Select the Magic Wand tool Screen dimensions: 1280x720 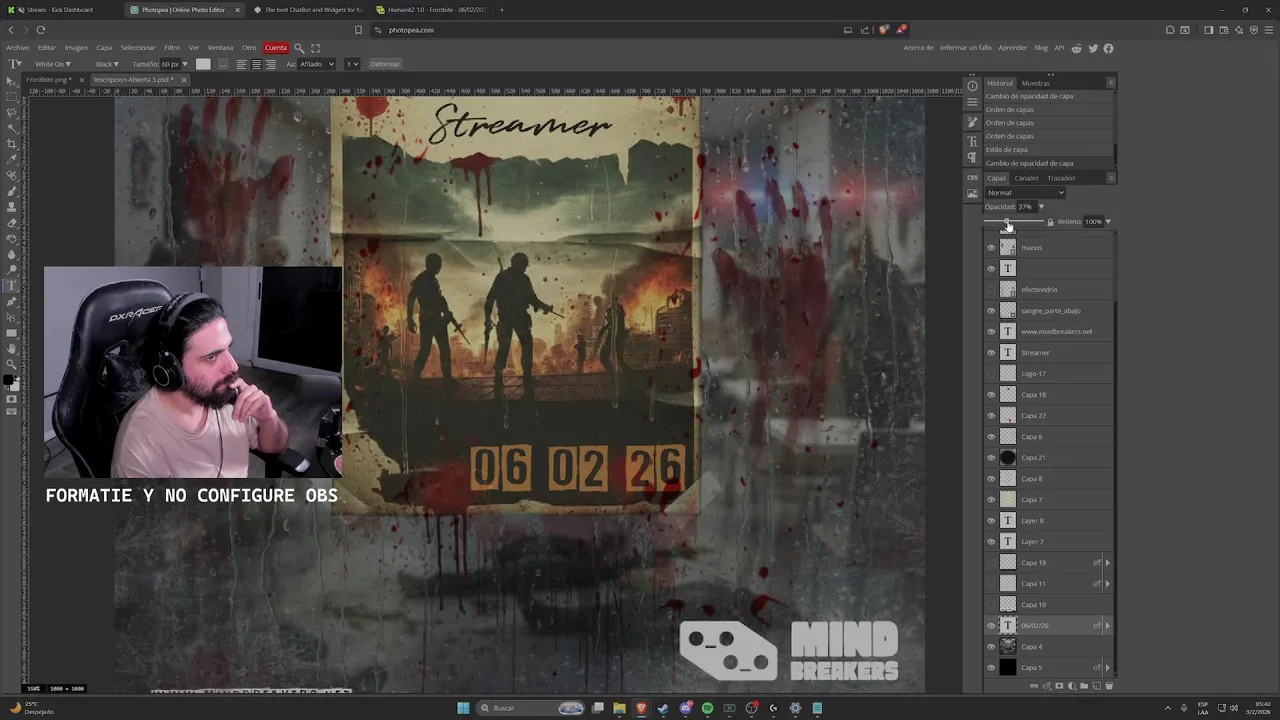coord(11,128)
